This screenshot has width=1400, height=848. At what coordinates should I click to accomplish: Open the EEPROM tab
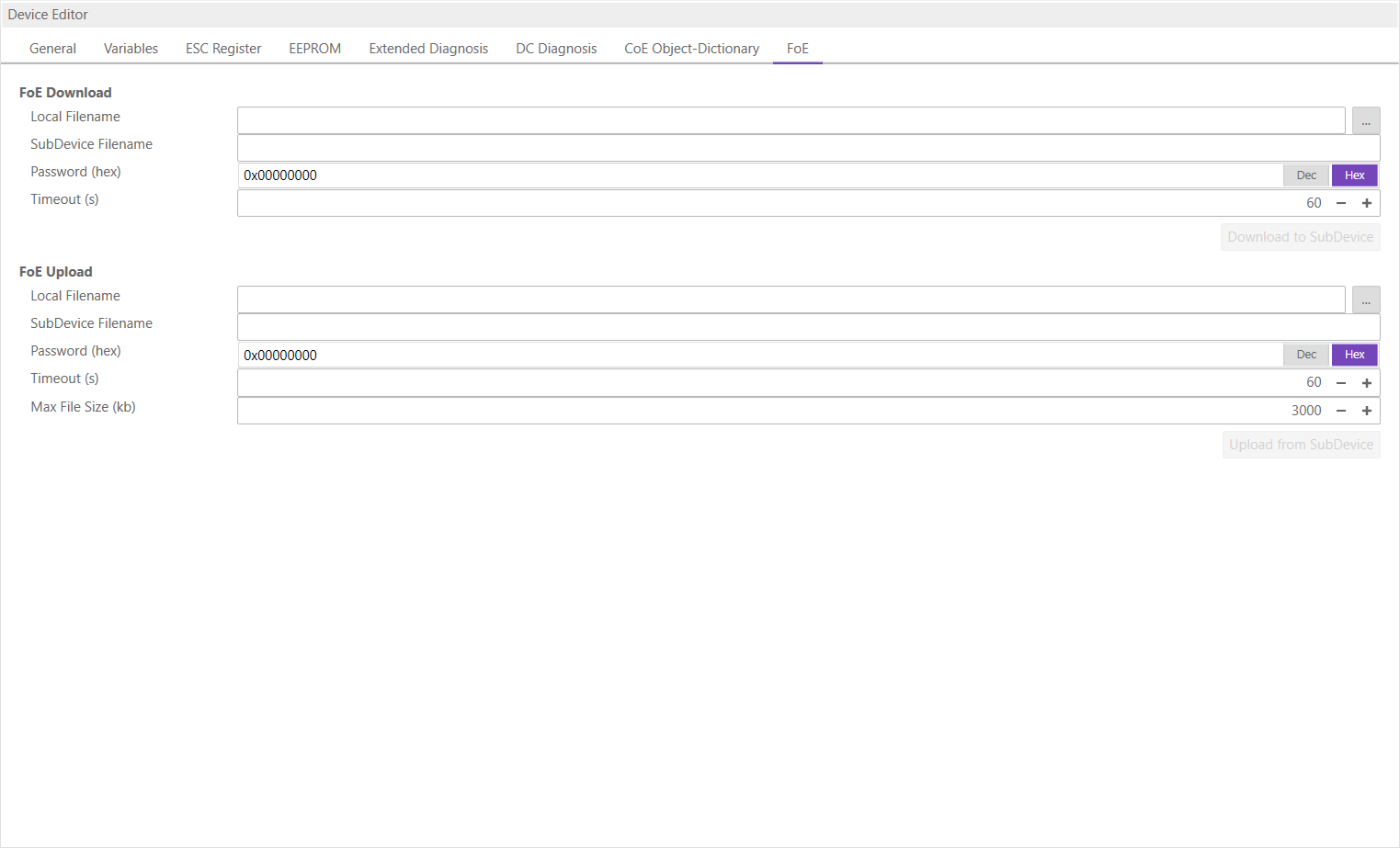click(314, 49)
